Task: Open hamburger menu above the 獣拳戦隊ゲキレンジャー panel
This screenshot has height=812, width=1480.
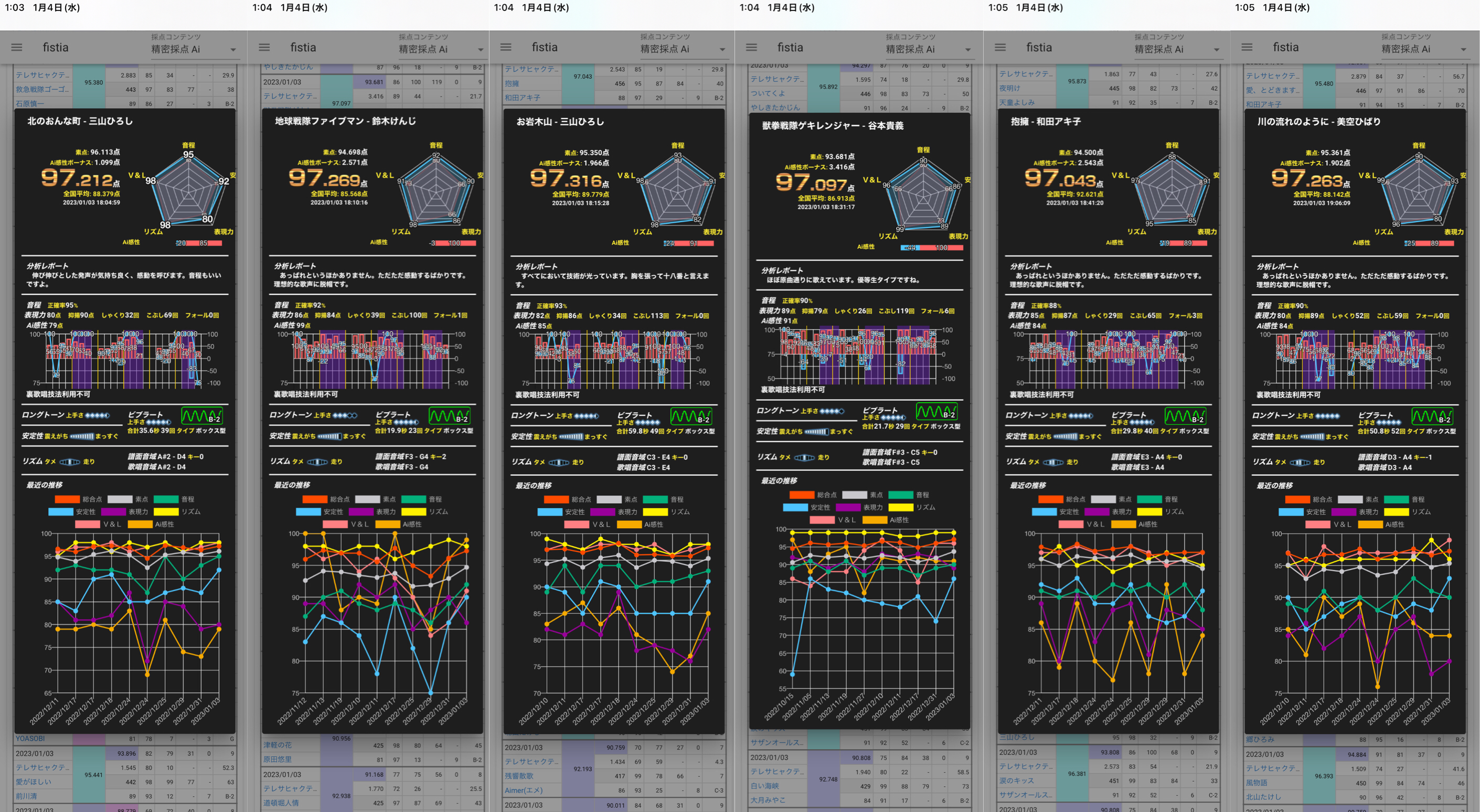Action: (x=751, y=47)
